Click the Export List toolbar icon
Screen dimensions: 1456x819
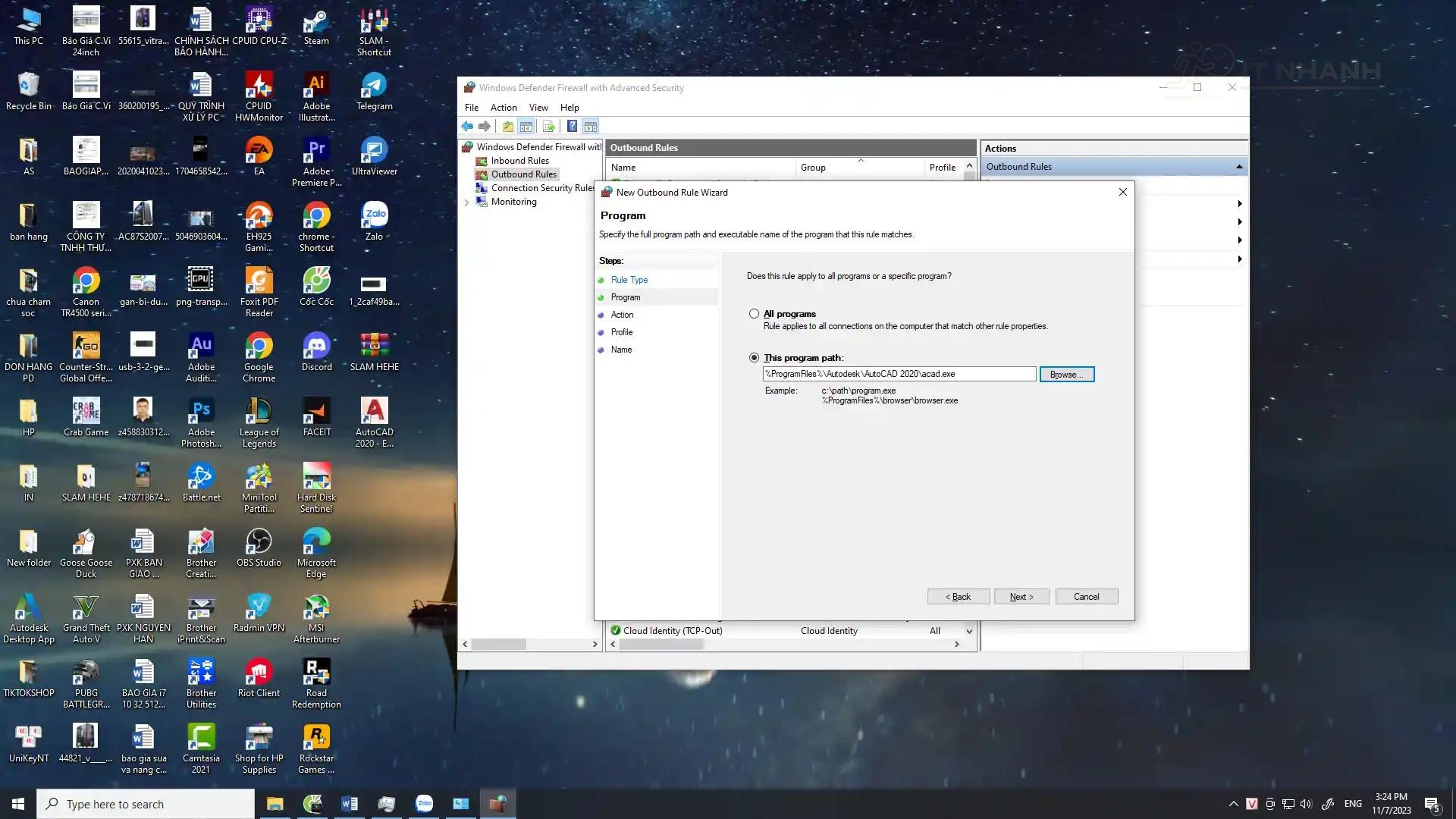point(549,127)
